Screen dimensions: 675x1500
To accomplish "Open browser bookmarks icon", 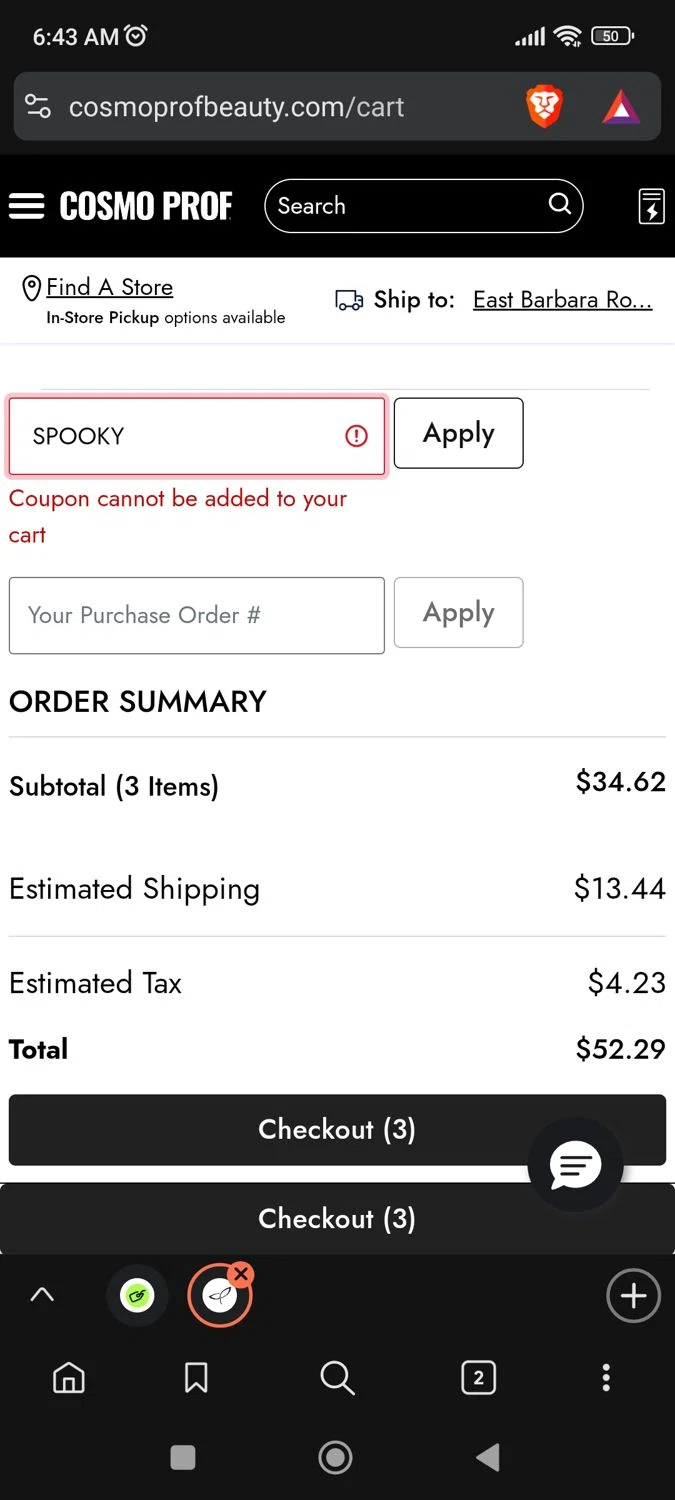I will point(196,1378).
